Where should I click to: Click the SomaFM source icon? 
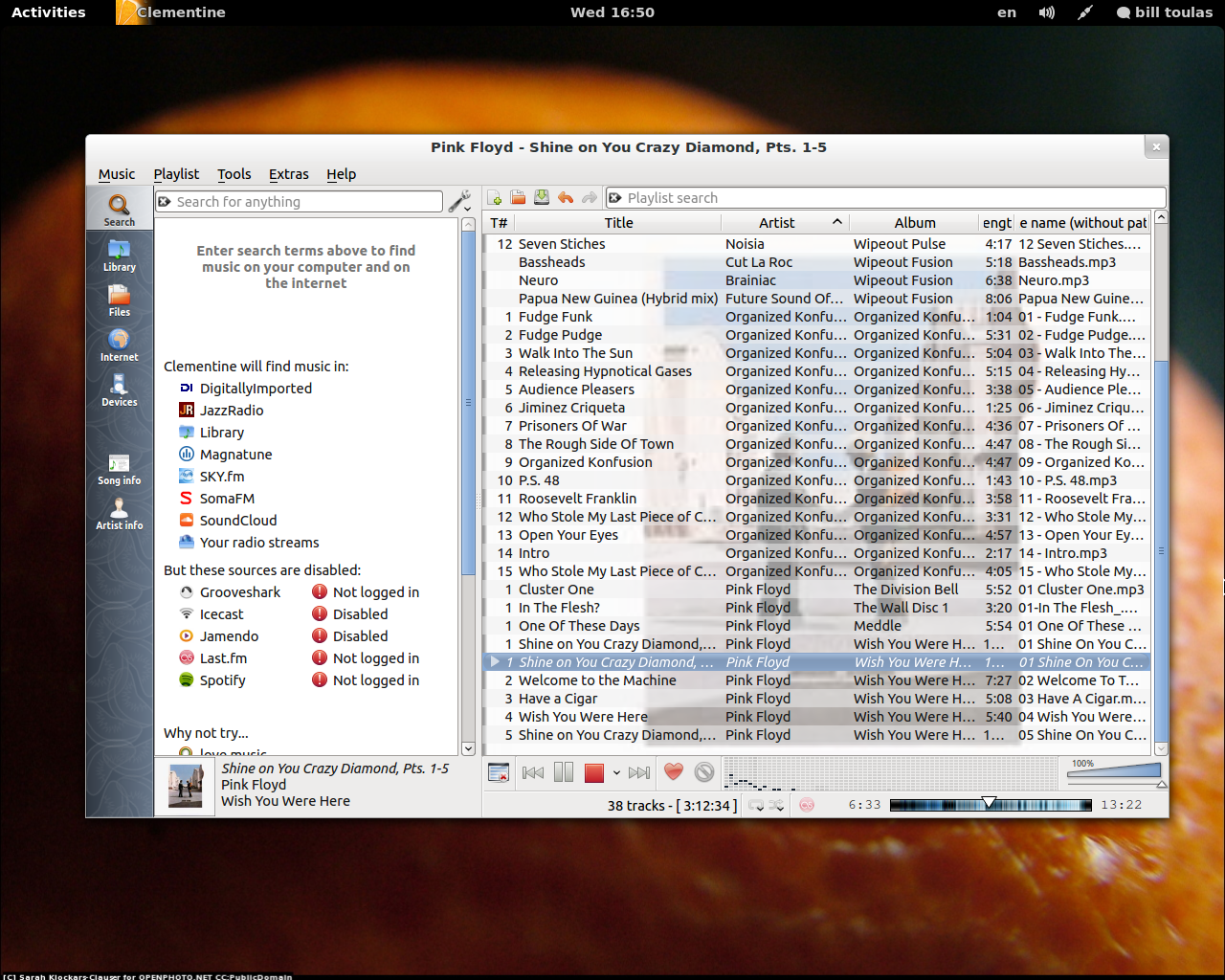coord(187,499)
